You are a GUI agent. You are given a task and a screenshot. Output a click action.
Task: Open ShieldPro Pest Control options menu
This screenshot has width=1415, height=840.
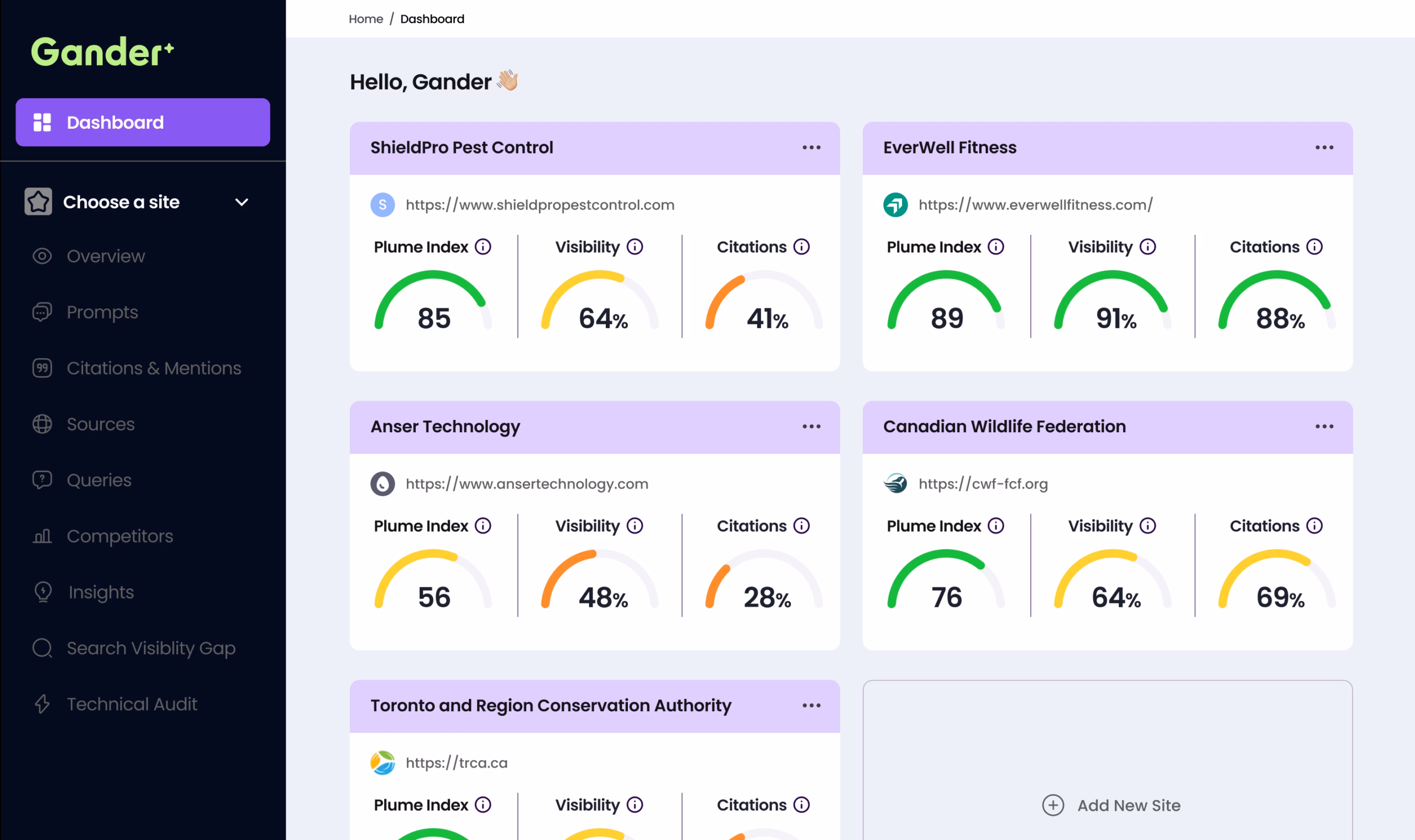(811, 148)
